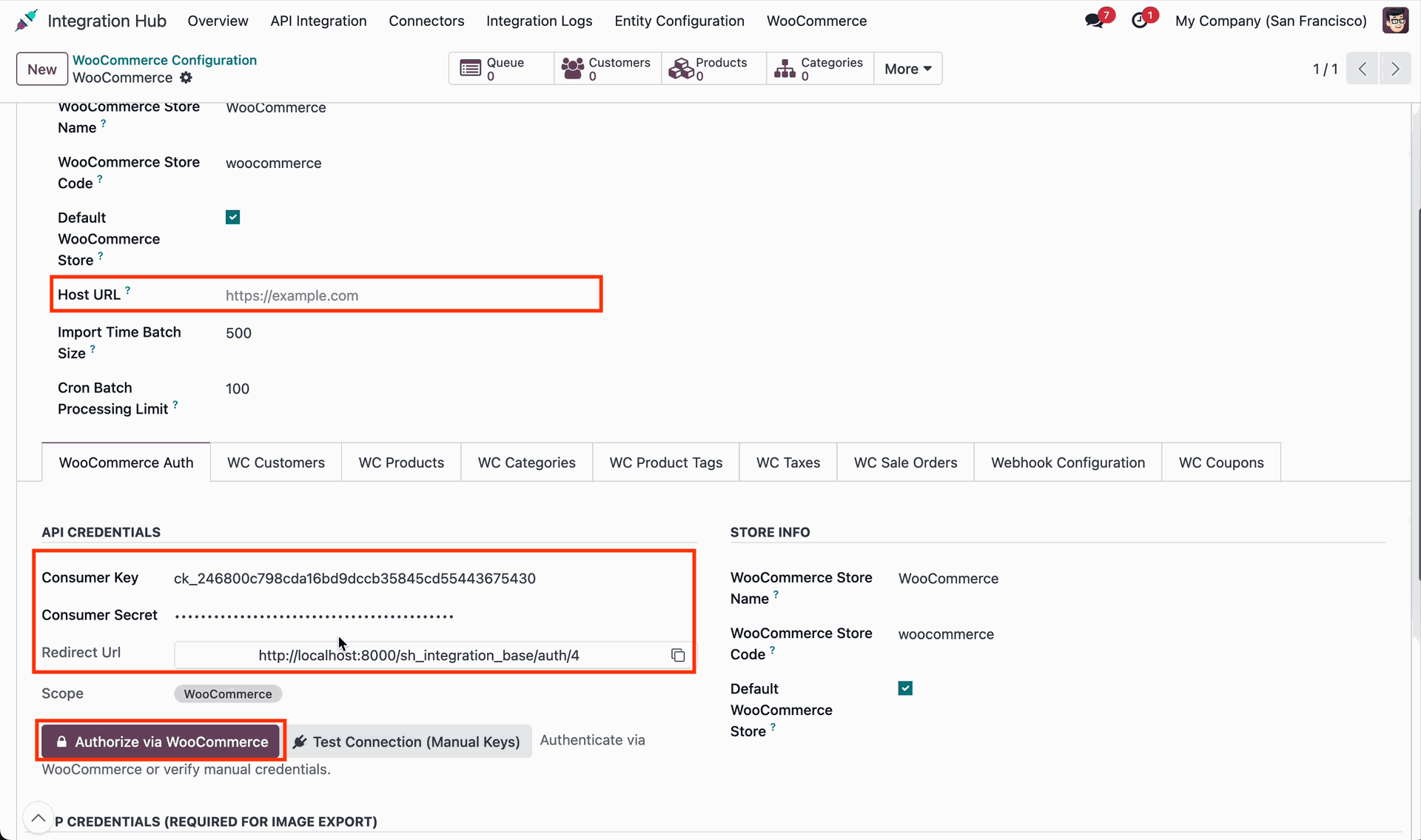
Task: Open the company switcher My Company (San Francisco)
Action: (1271, 21)
